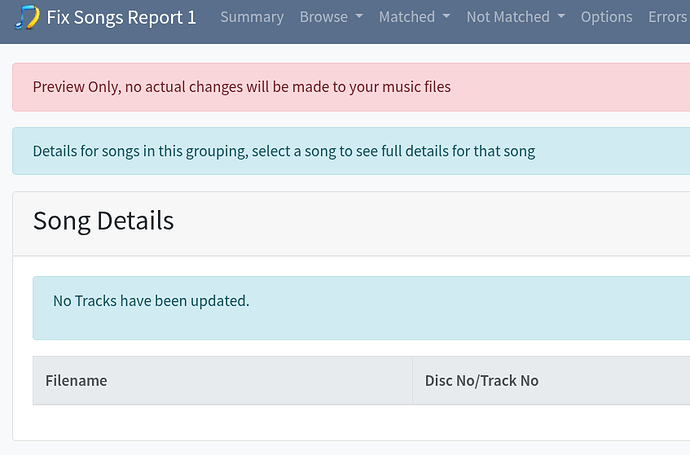Click the 'Preview Only' text in the red alert

pyautogui.click(x=74, y=87)
